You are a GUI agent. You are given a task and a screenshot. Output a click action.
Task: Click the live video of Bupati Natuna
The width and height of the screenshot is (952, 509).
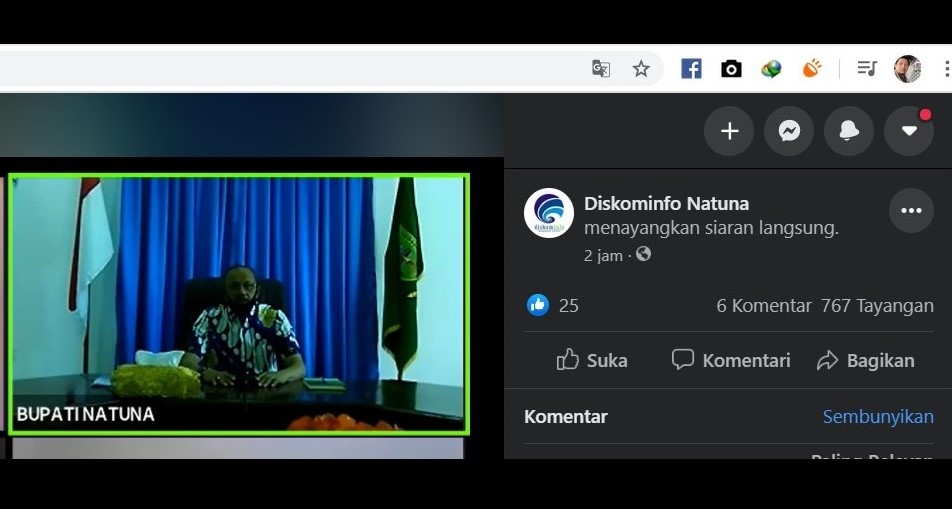[x=239, y=305]
